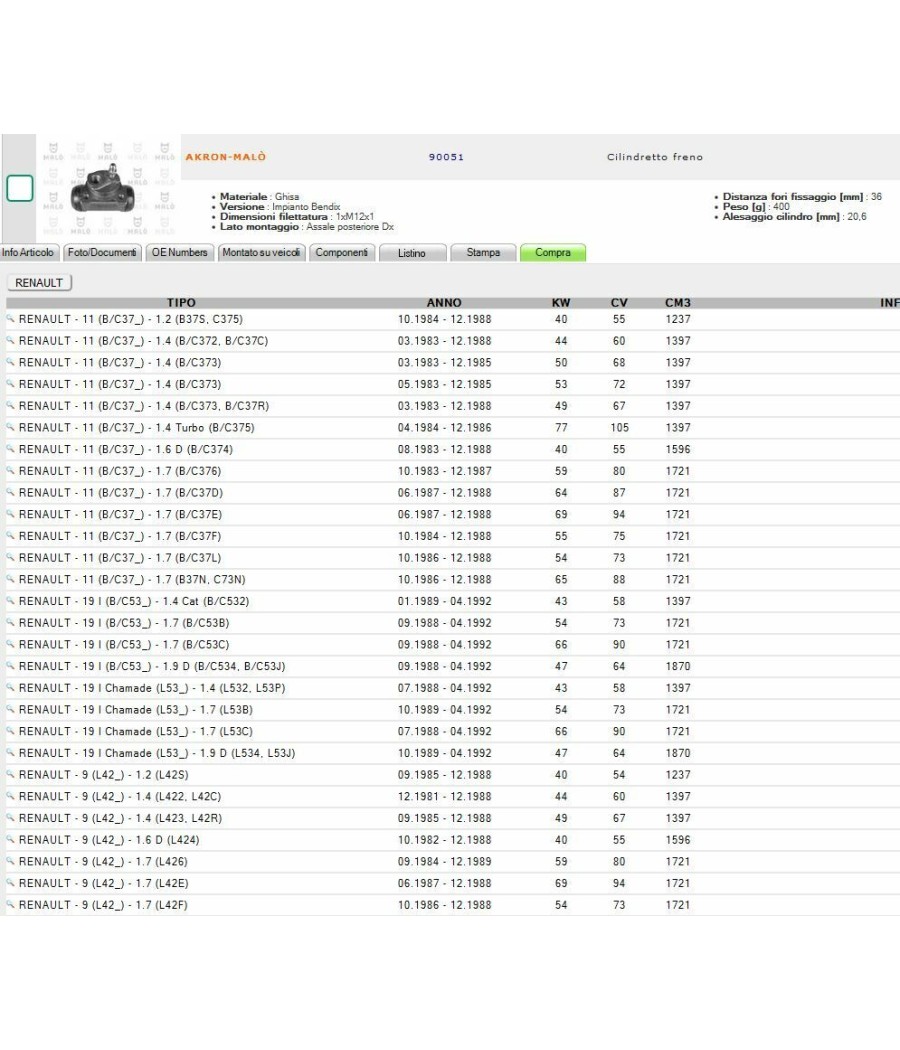Click the Materiale: Ghisa specification
This screenshot has height=1050, width=900.
260,196
